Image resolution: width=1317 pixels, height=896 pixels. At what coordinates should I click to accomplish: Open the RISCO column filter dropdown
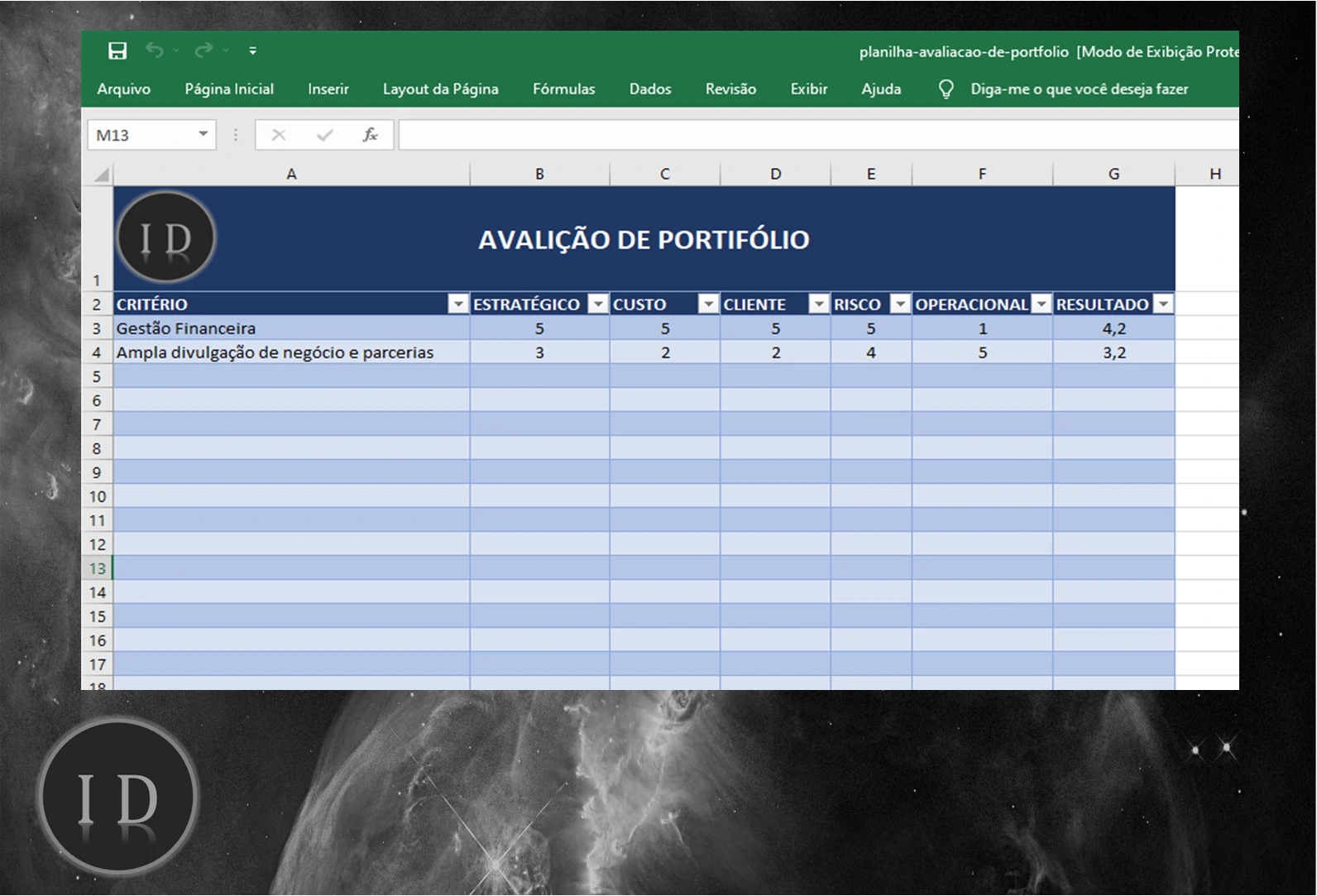(x=899, y=304)
